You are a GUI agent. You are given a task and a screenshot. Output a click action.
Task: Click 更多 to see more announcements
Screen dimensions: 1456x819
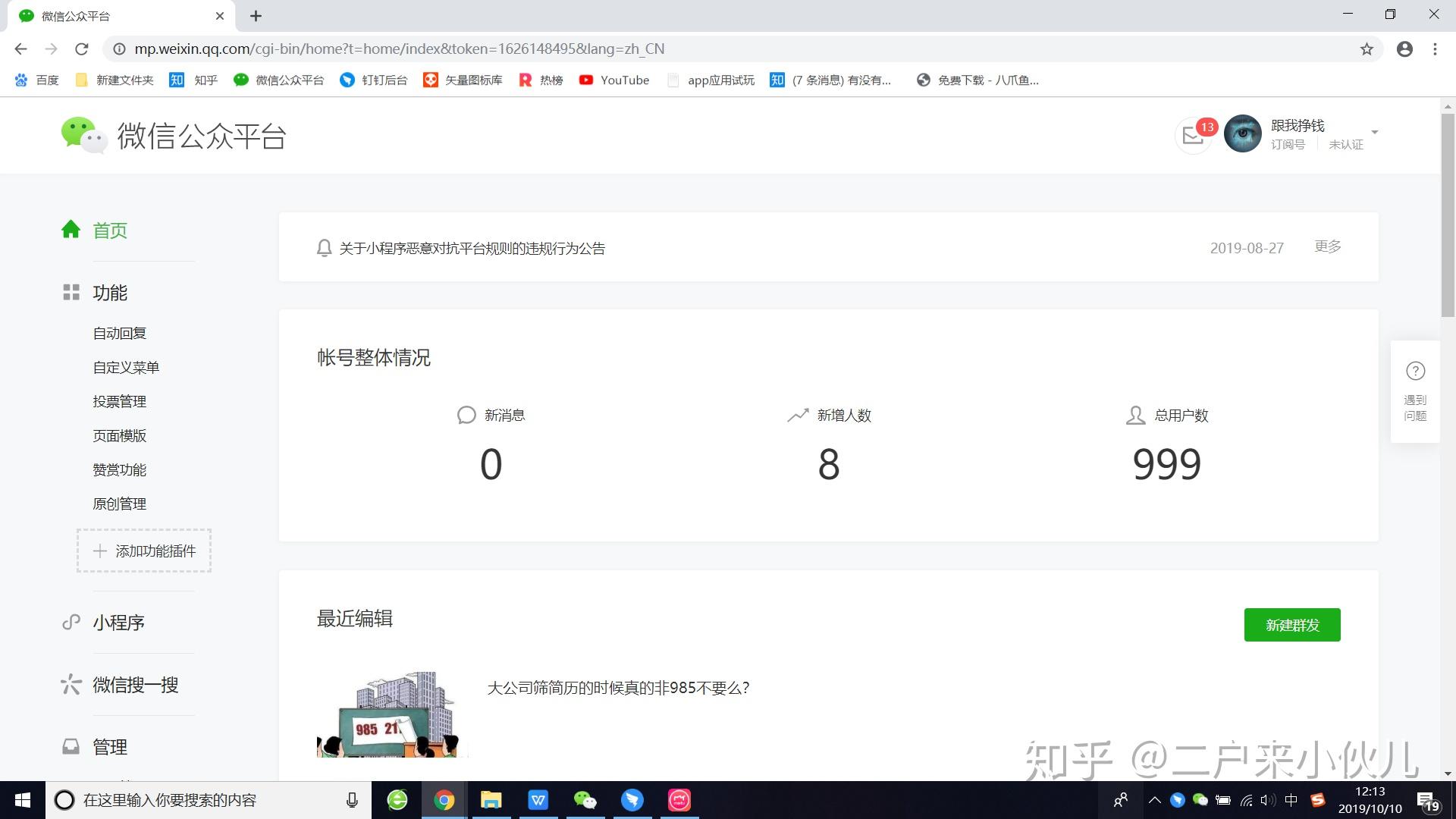[1328, 246]
